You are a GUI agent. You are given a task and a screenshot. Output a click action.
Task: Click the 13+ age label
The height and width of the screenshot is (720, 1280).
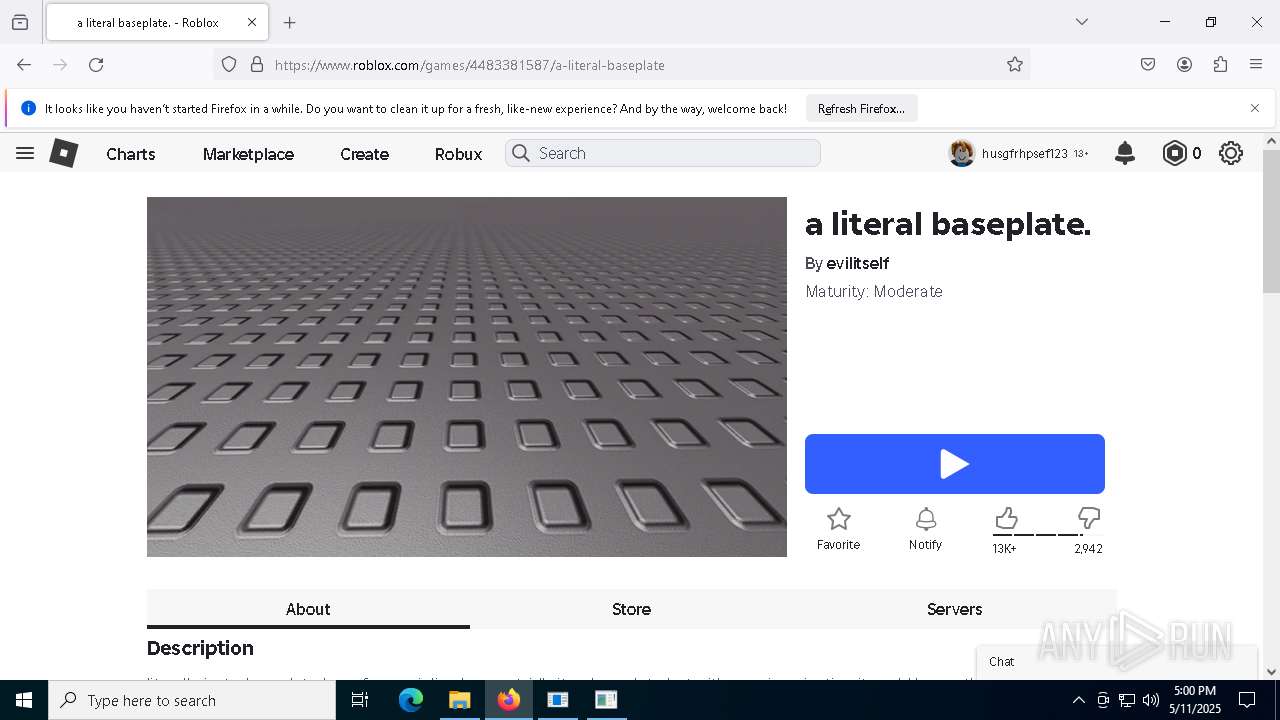coord(1081,154)
